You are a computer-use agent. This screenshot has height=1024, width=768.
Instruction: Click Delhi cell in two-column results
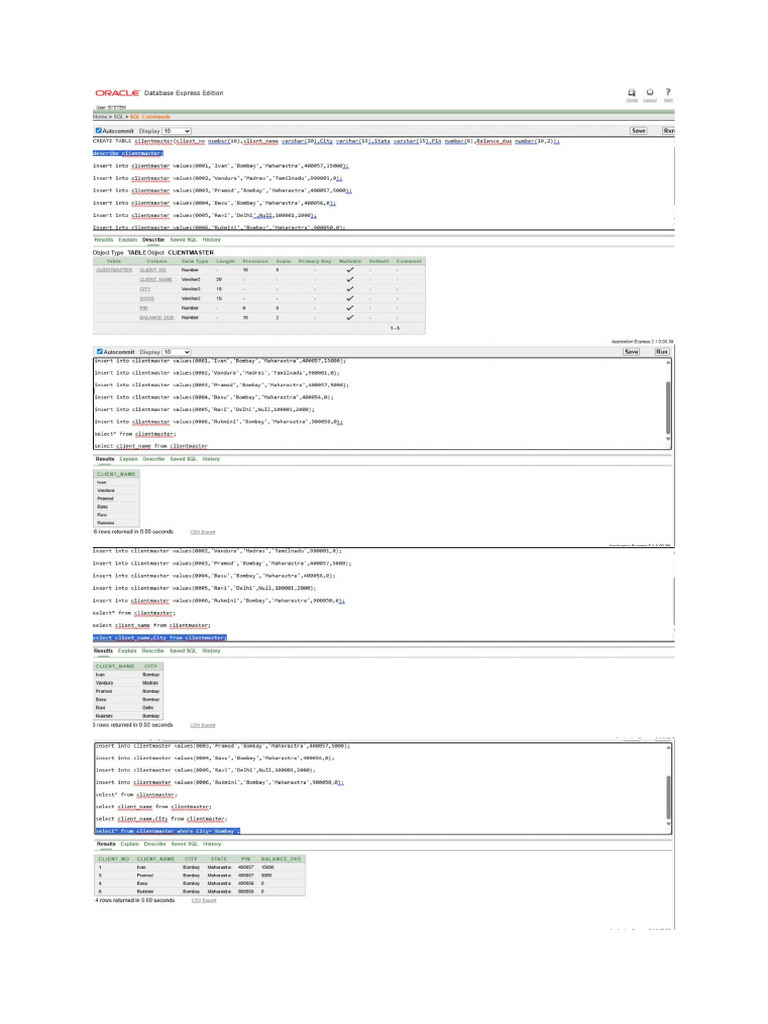pyautogui.click(x=148, y=708)
